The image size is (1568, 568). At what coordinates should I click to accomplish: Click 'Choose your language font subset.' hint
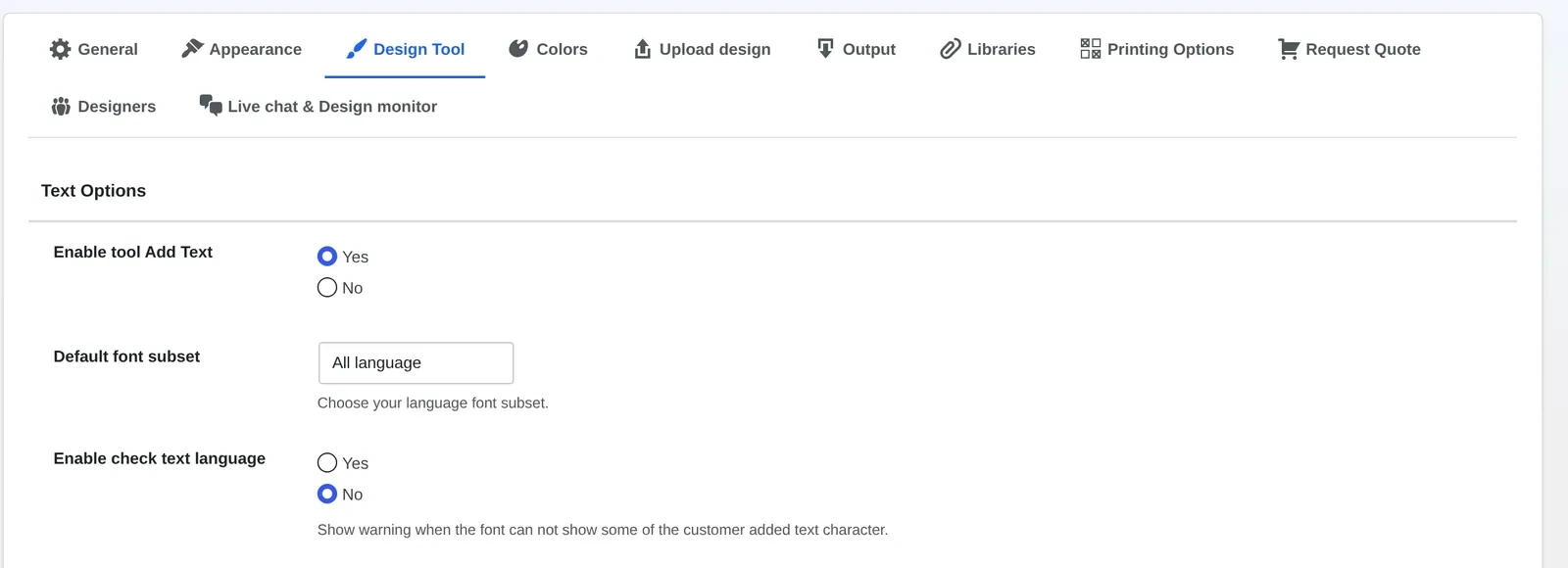[x=433, y=402]
